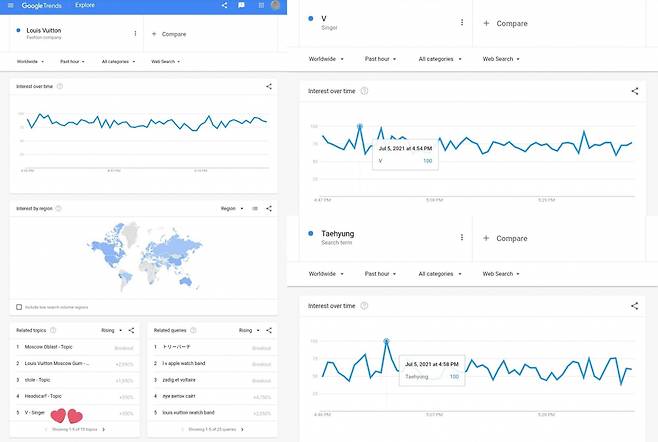Go to next page of Related topics
The height and width of the screenshot is (442, 658).
pyautogui.click(x=103, y=429)
